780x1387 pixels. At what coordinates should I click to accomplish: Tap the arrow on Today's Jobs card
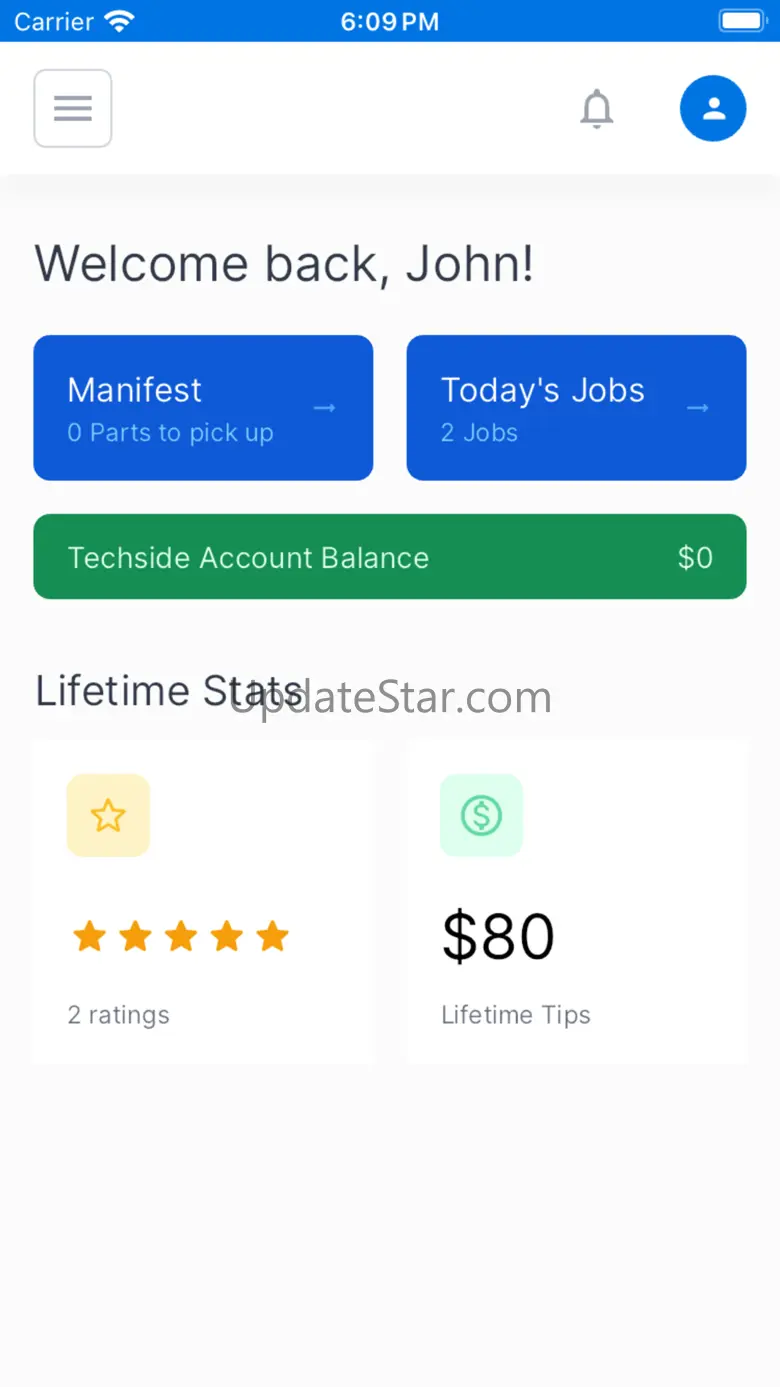[x=698, y=408]
